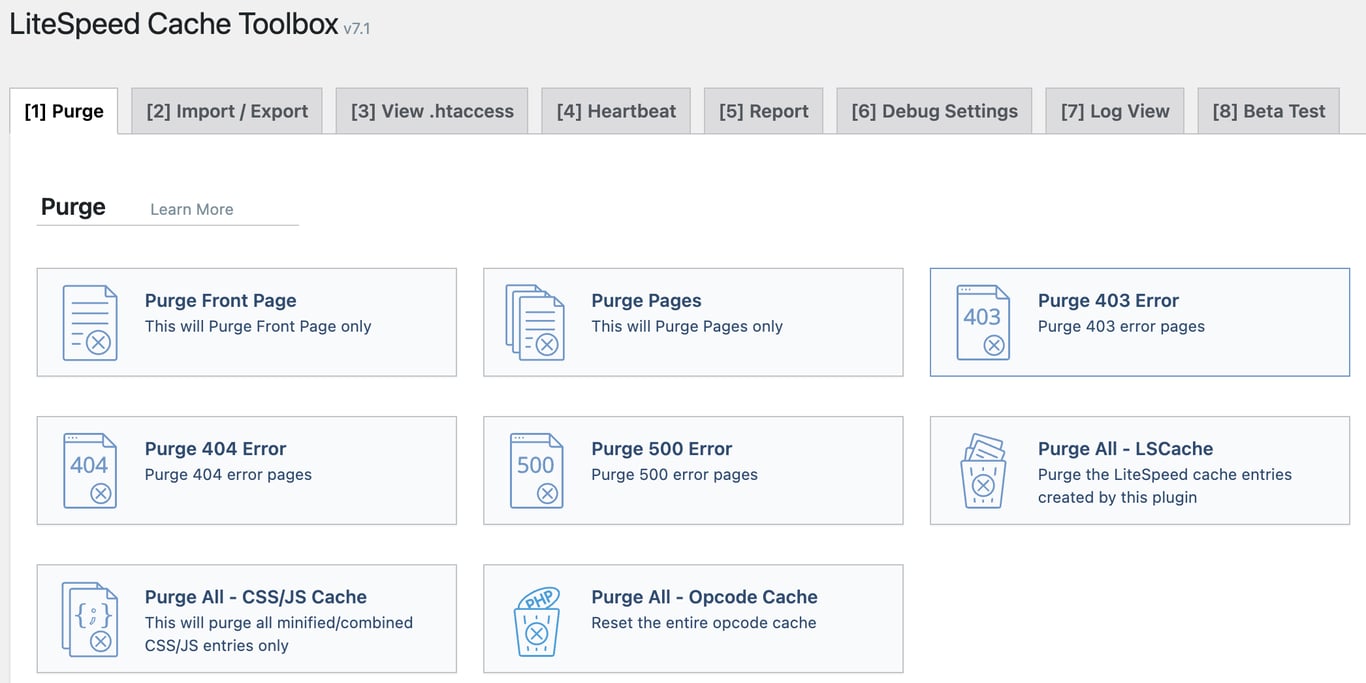This screenshot has height=683, width=1366.
Task: Select the currently active Purge tab
Action: [x=63, y=110]
